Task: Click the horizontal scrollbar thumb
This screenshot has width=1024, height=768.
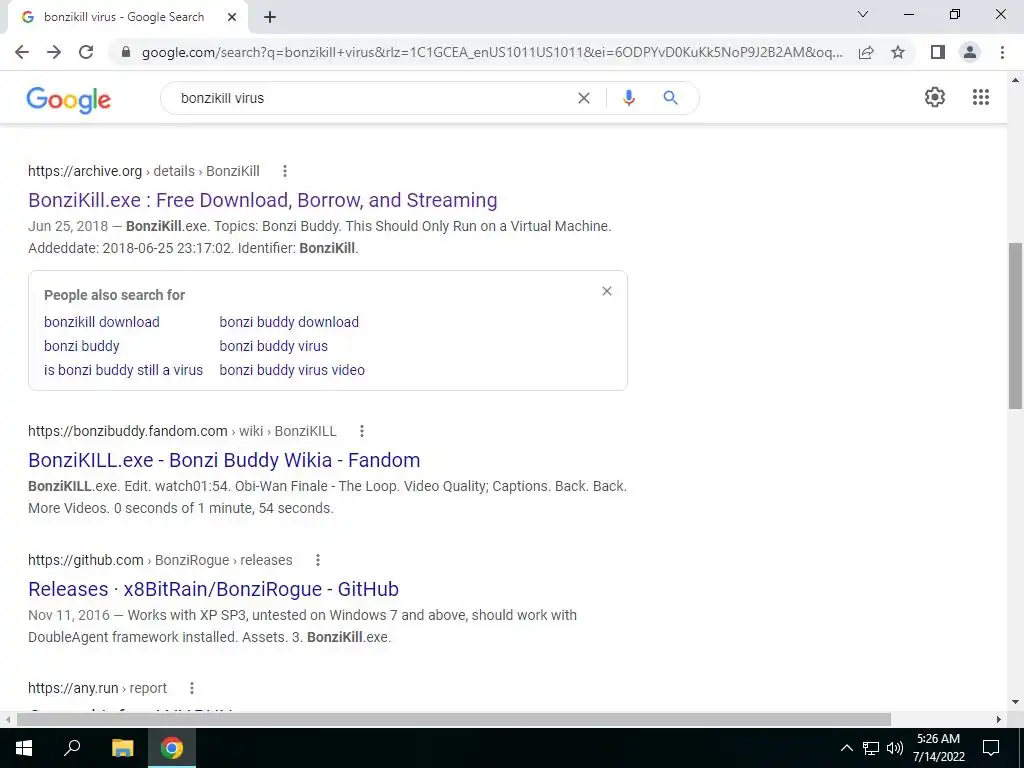Action: pyautogui.click(x=454, y=719)
